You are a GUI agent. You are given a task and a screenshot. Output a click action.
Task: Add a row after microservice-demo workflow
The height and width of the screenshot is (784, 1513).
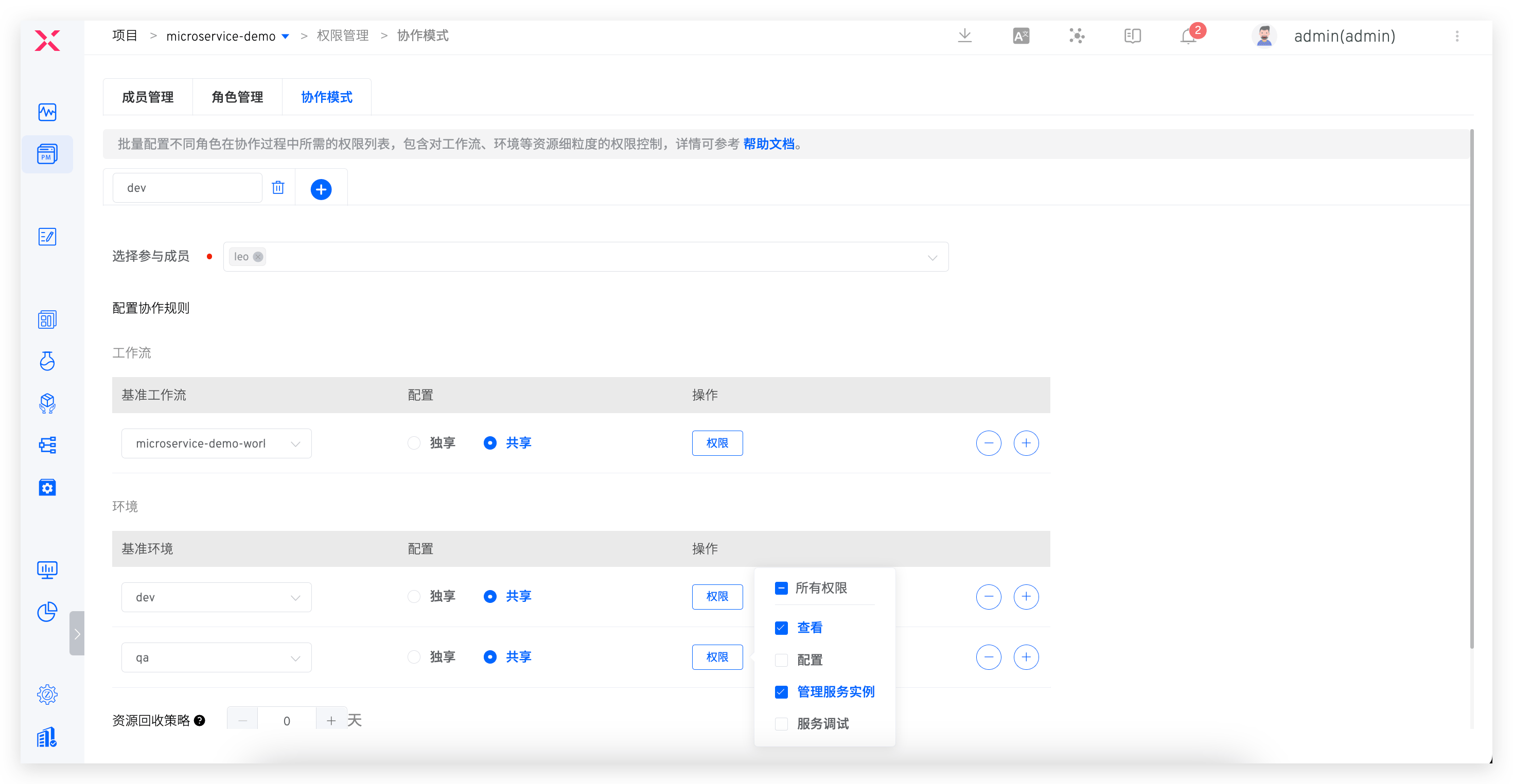click(x=1026, y=443)
